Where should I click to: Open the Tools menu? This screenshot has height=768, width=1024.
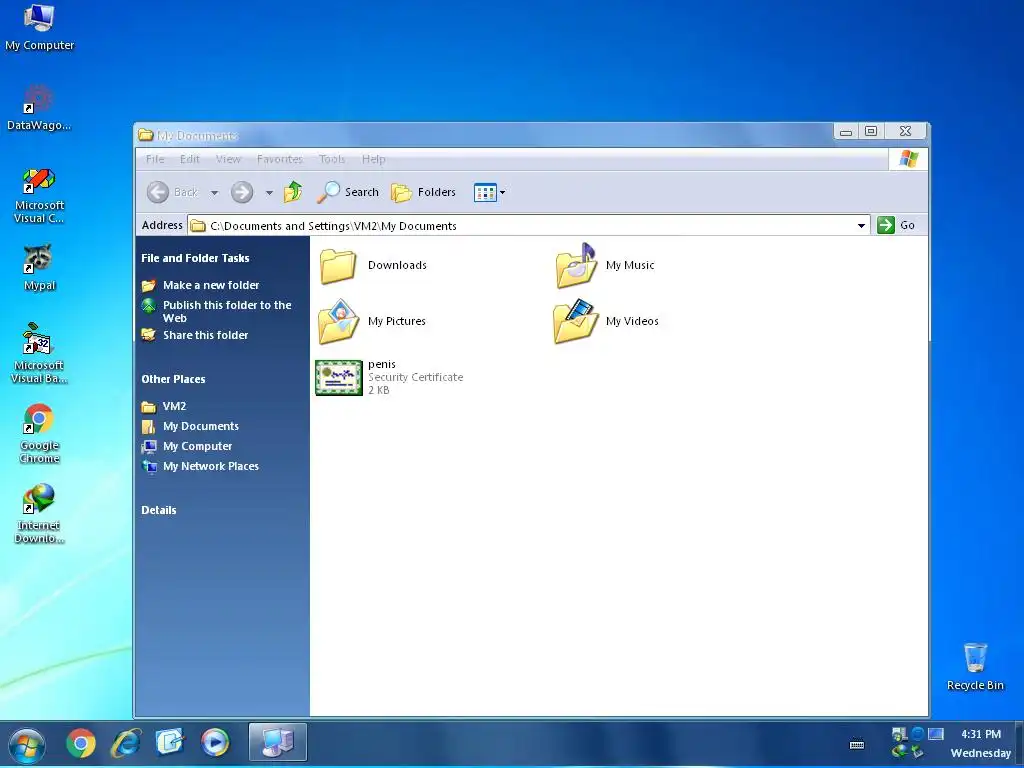coord(332,159)
